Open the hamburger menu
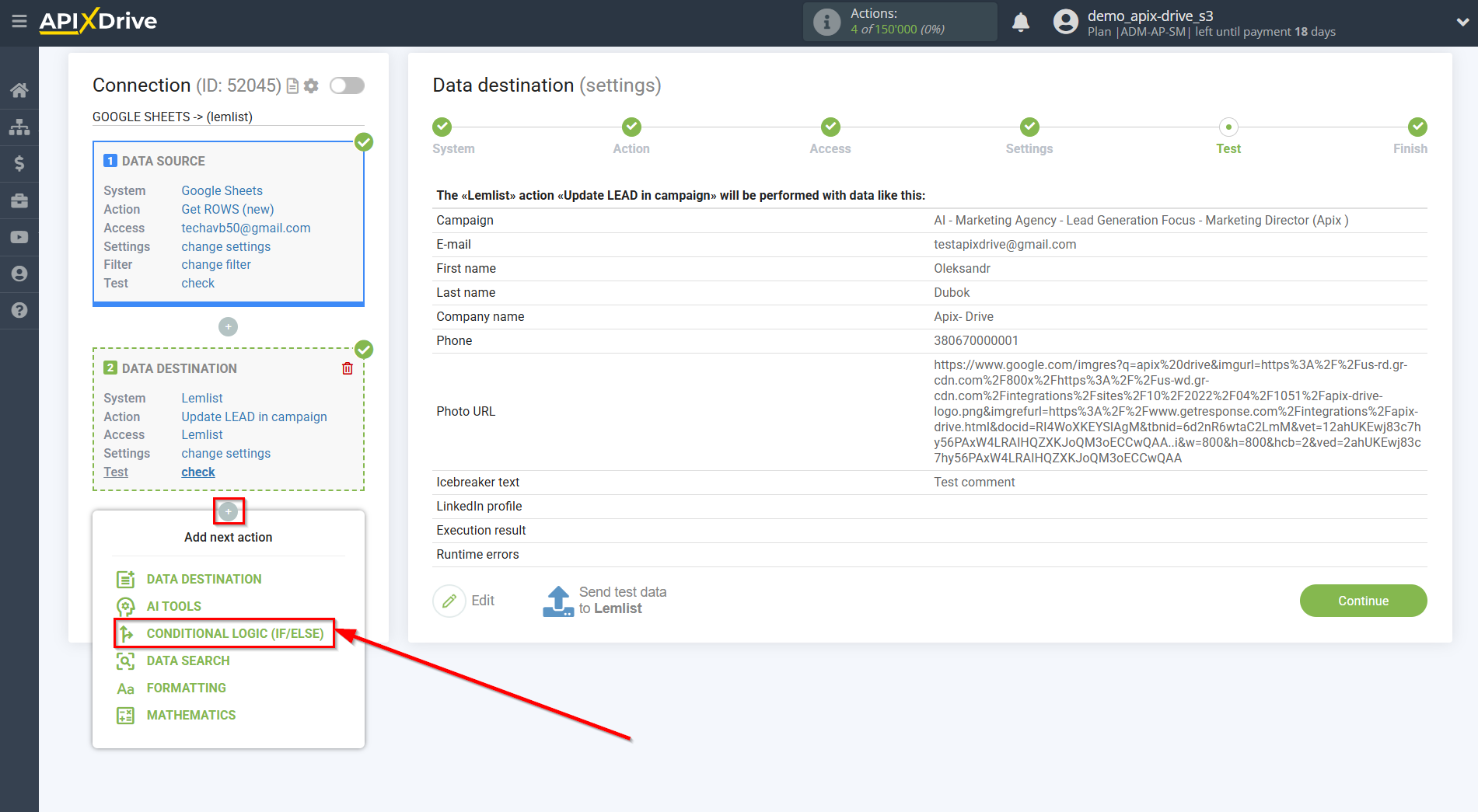Image resolution: width=1478 pixels, height=812 pixels. (x=19, y=21)
